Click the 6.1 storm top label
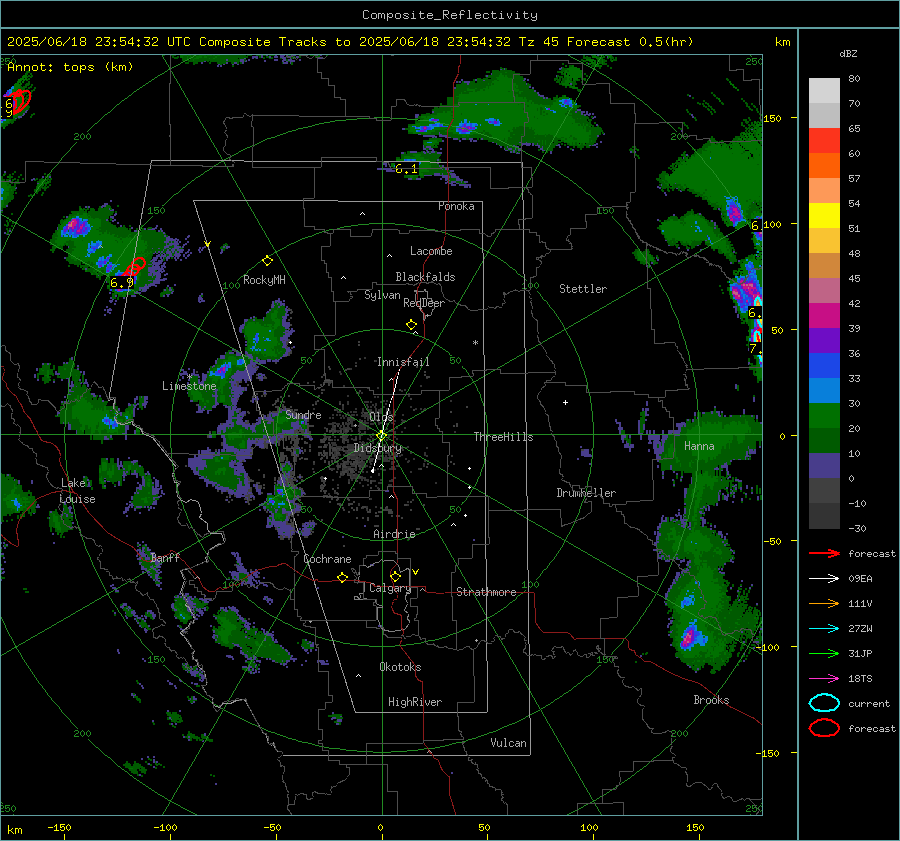This screenshot has height=841, width=900. click(x=406, y=169)
